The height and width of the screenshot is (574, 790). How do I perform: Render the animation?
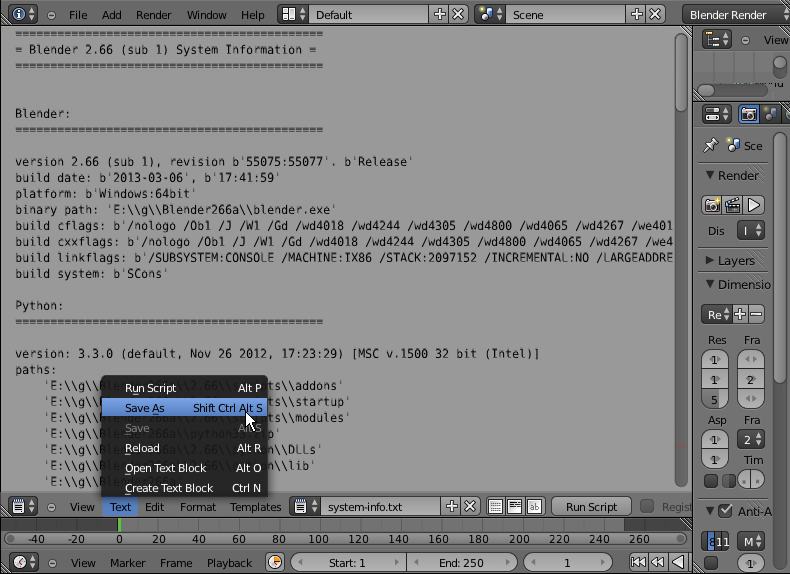pos(733,205)
